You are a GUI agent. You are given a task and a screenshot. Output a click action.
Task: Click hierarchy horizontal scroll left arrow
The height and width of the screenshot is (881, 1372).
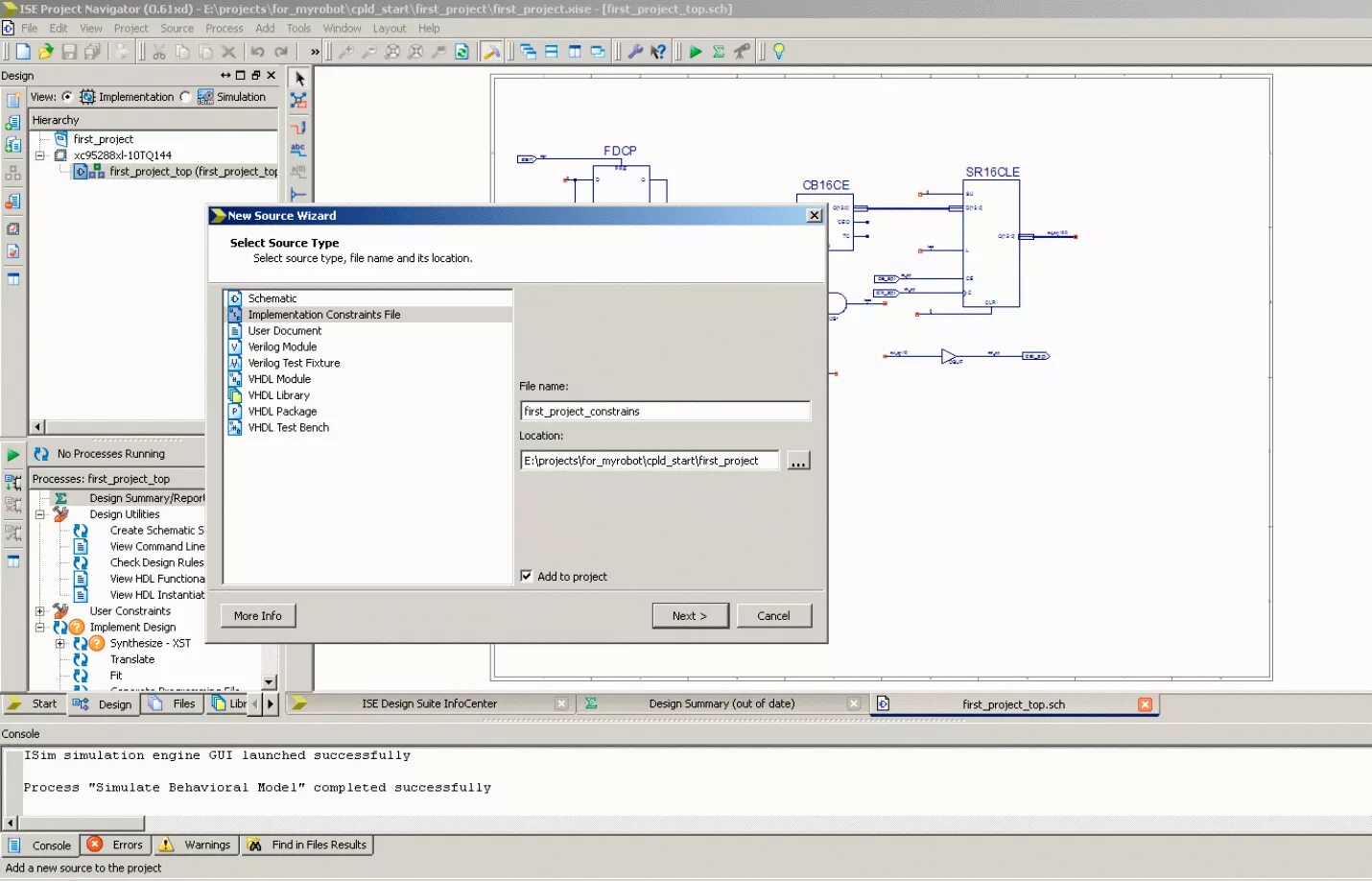(x=37, y=427)
